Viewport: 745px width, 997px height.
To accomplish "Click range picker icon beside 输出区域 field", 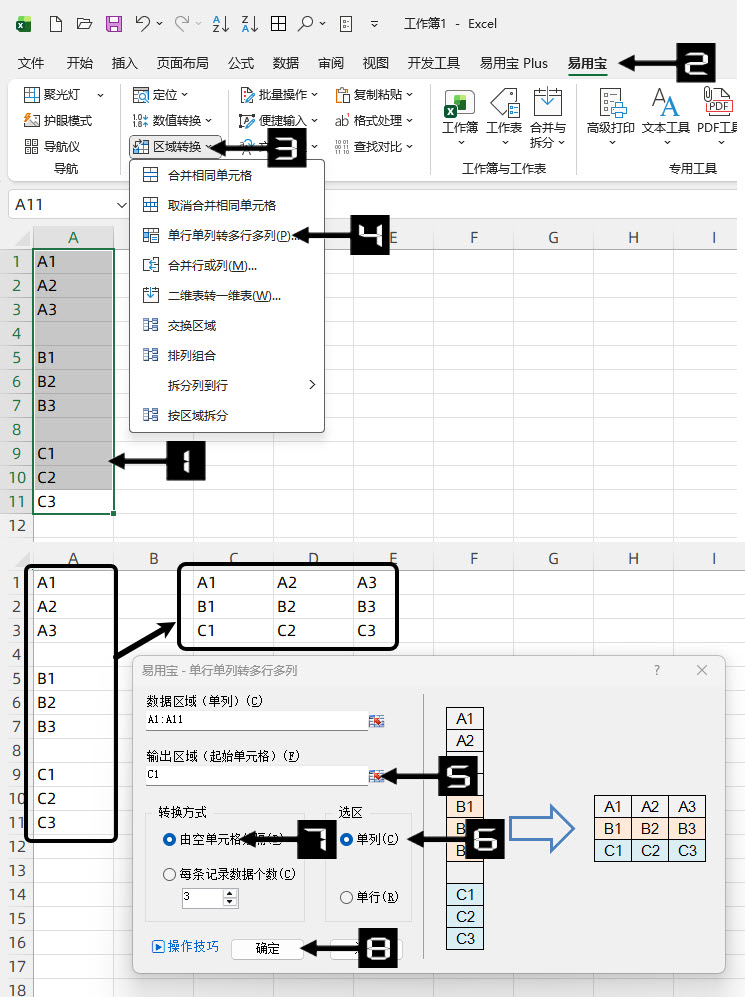I will pos(377,775).
